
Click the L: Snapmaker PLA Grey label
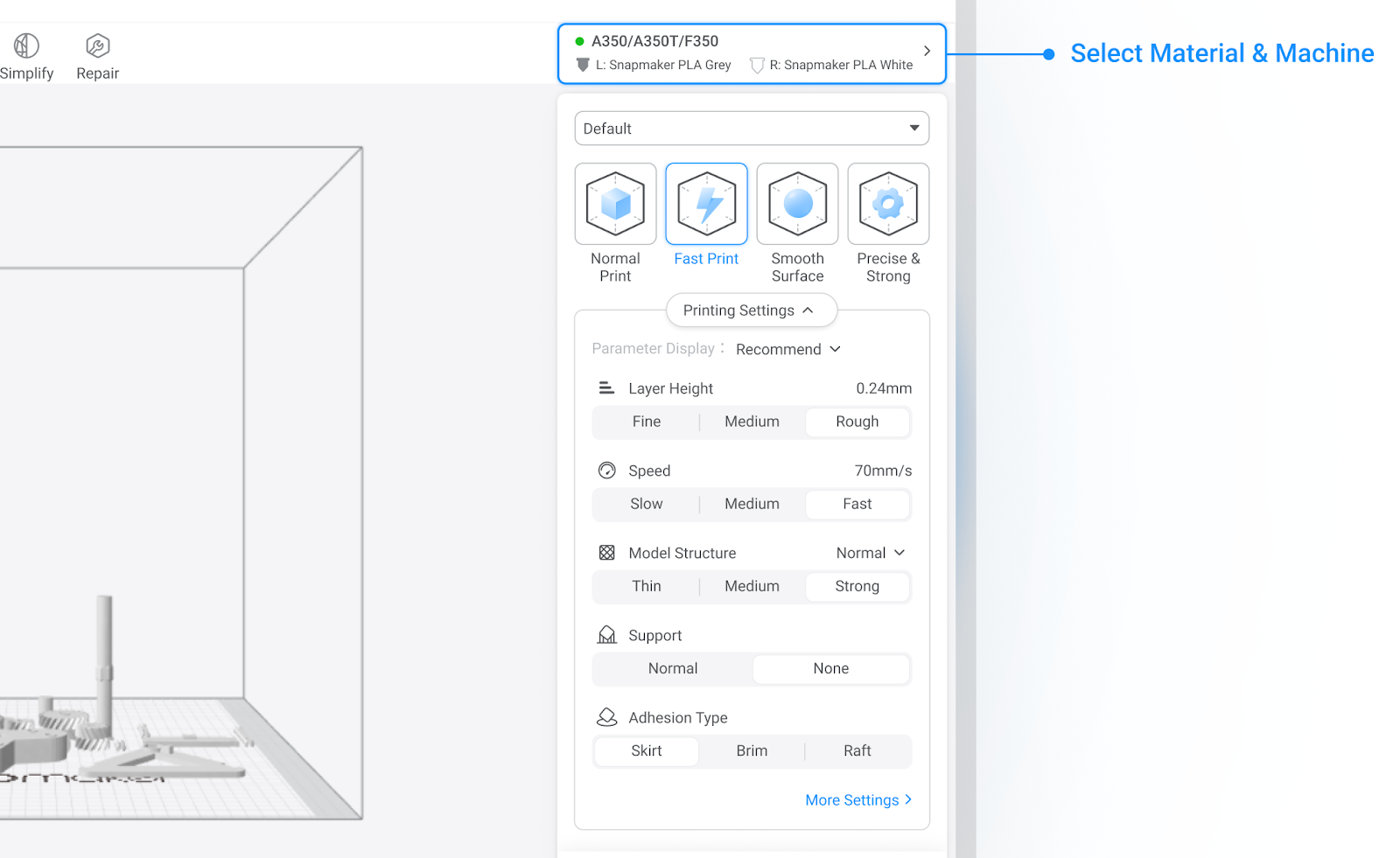click(x=663, y=65)
